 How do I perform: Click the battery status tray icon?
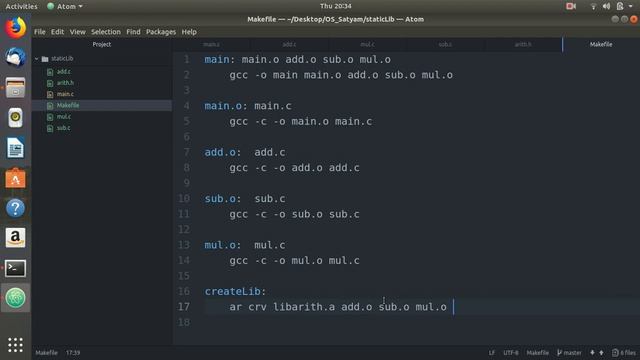coord(620,6)
